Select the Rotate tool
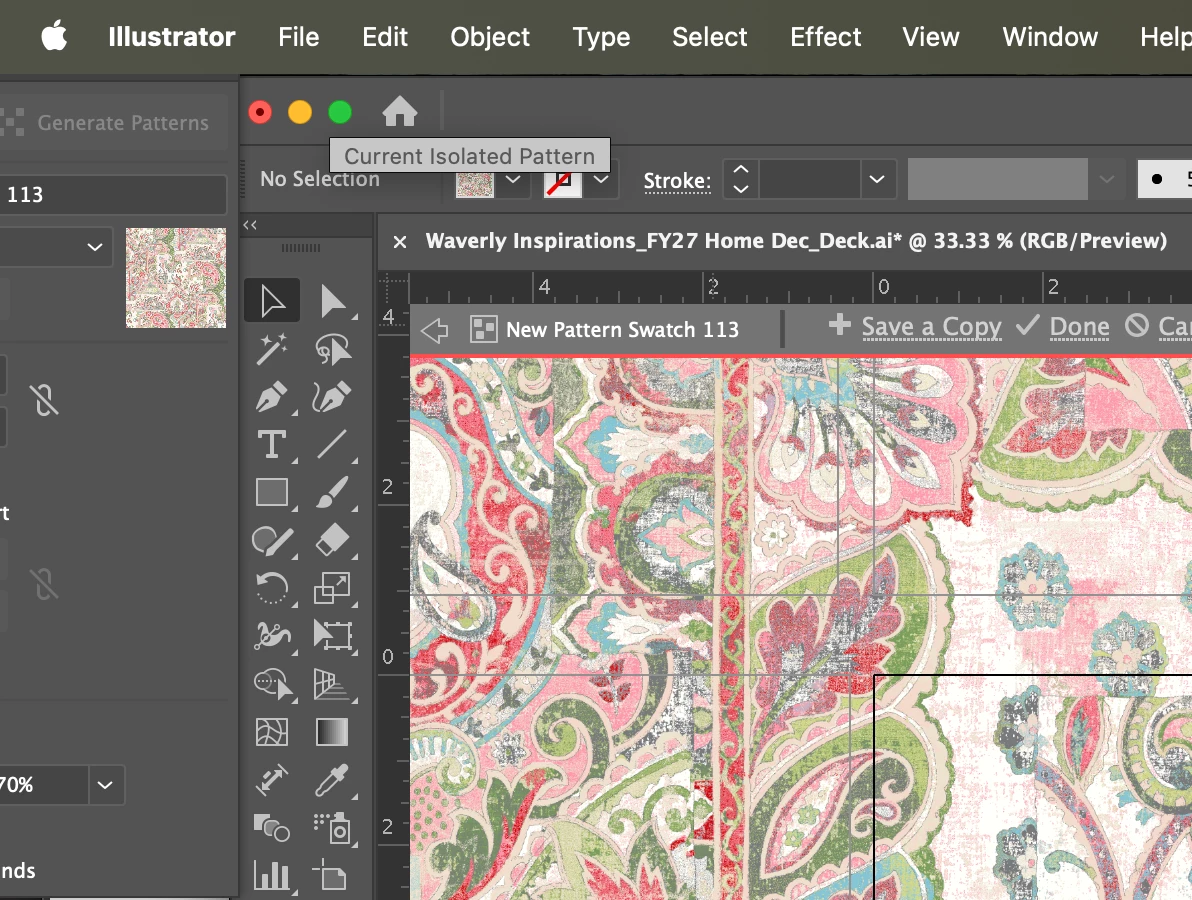Viewport: 1192px width, 900px height. click(272, 588)
